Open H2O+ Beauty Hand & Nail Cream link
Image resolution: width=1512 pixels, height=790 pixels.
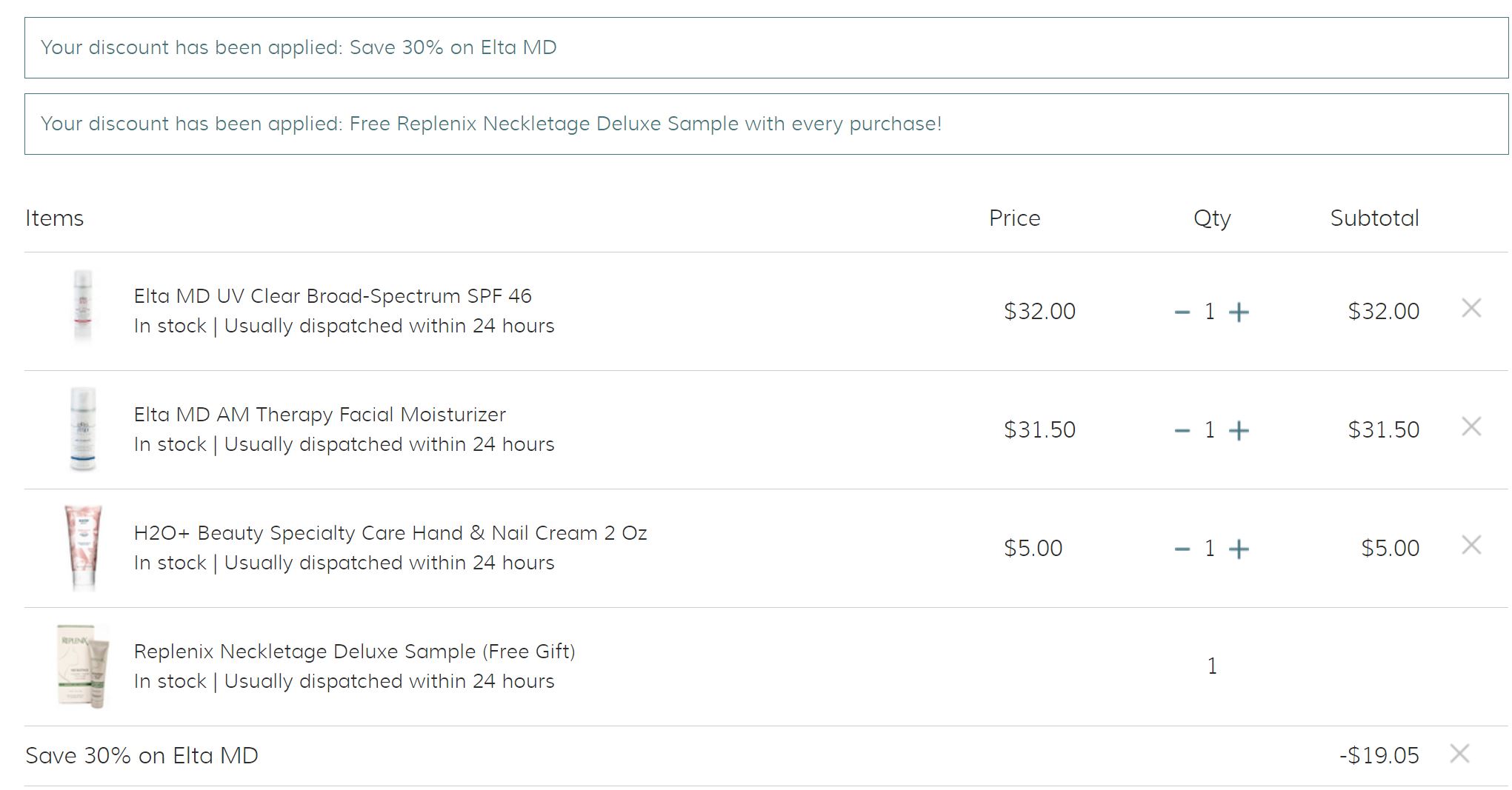390,533
